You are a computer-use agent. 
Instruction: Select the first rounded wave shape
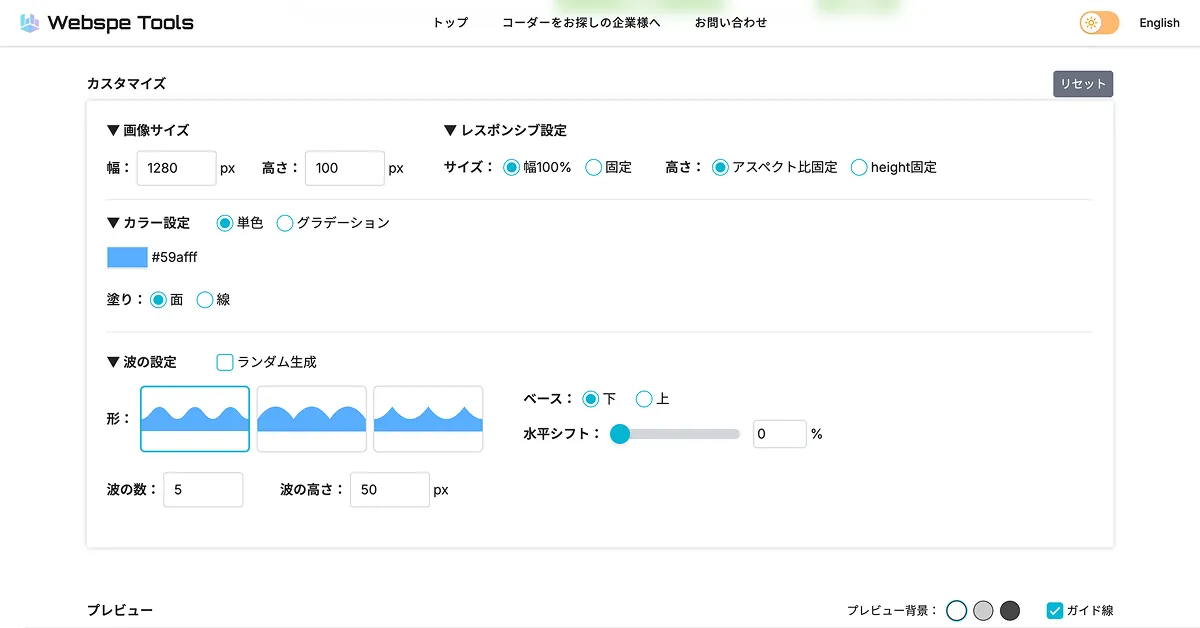click(195, 419)
